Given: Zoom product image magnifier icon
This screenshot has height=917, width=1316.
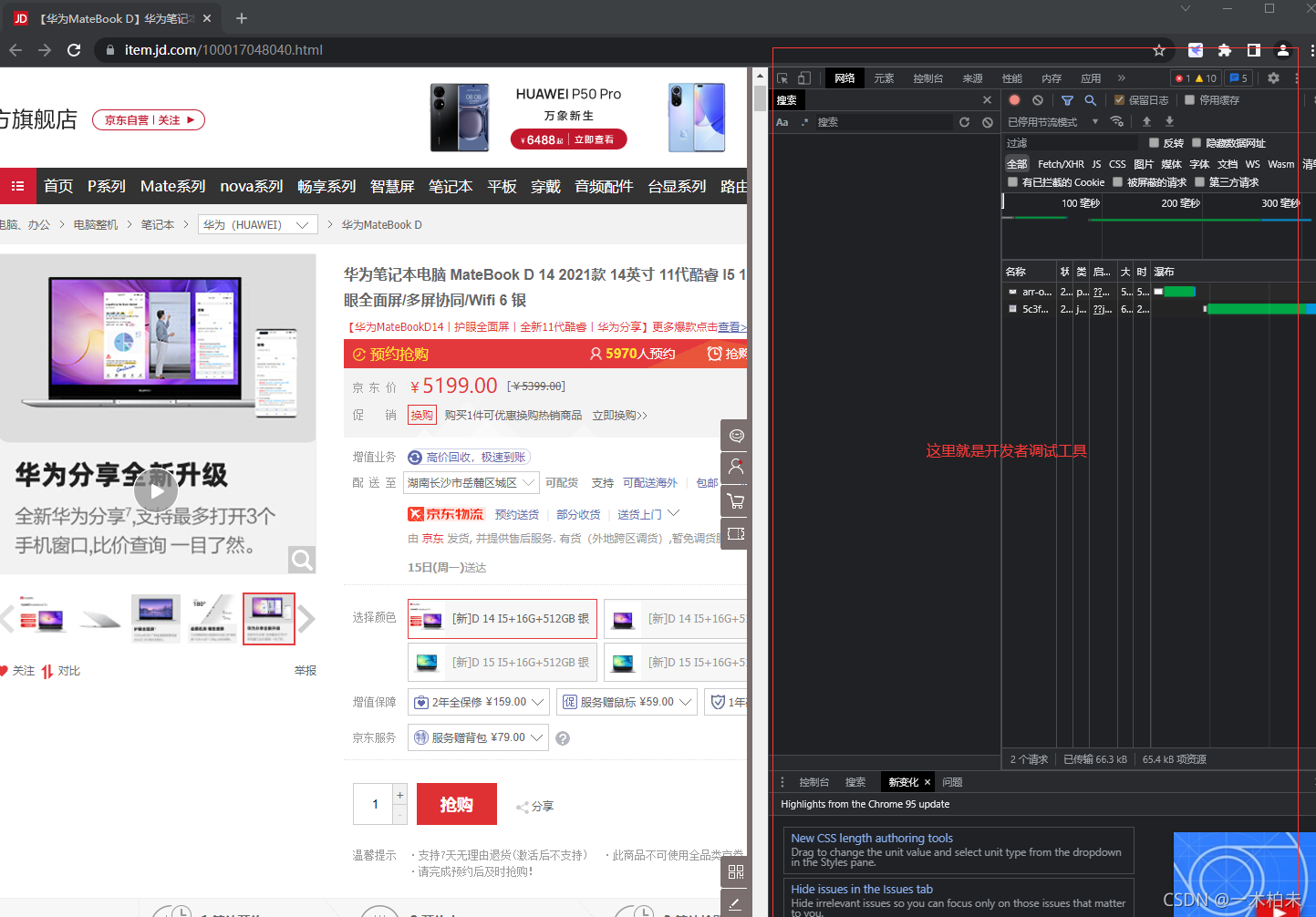Looking at the screenshot, I should point(302,560).
